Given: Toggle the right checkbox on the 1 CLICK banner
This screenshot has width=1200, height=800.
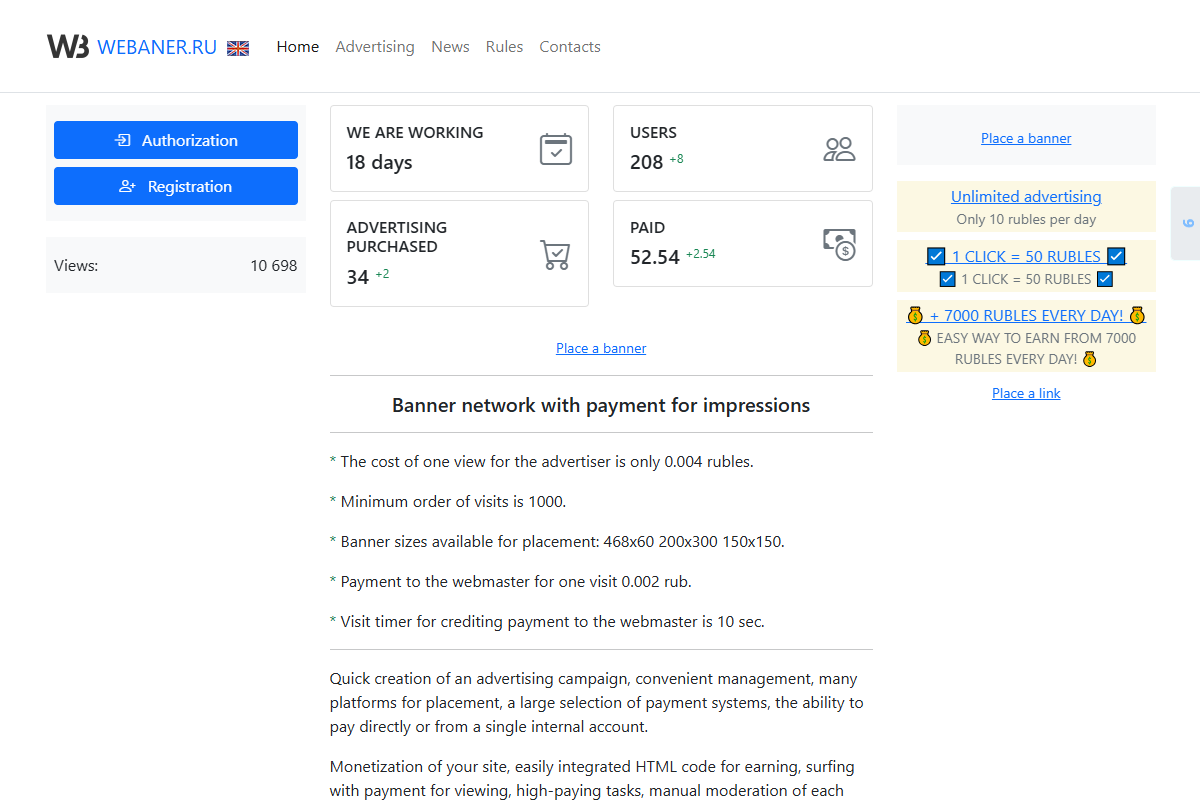Looking at the screenshot, I should [1115, 256].
